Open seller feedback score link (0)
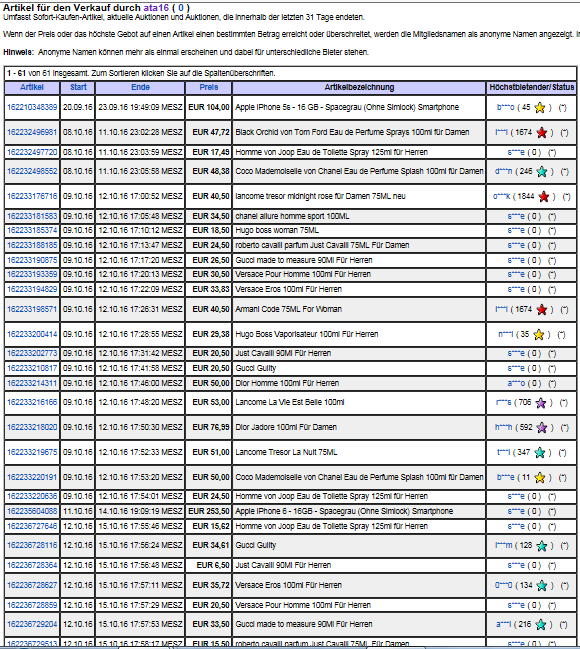This screenshot has height=649, width=580. [180, 7]
